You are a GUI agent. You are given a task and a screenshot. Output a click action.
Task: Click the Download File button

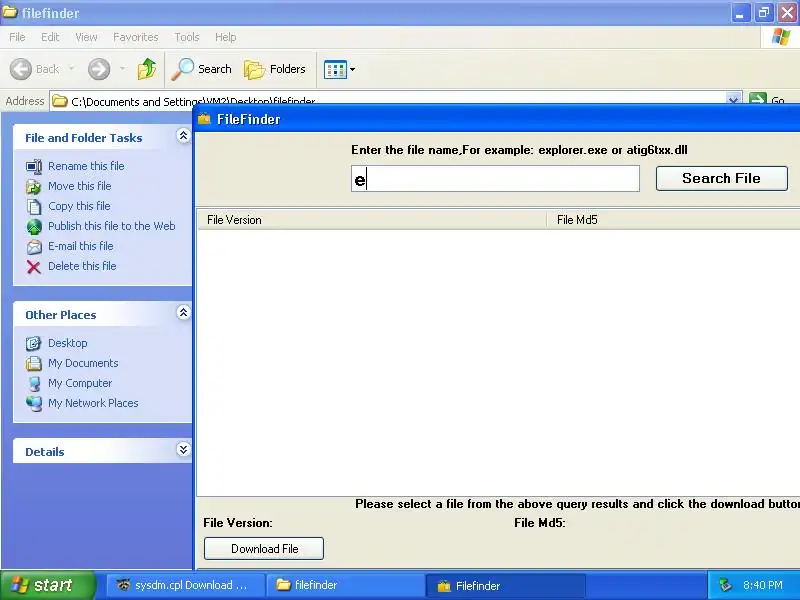[x=264, y=548]
